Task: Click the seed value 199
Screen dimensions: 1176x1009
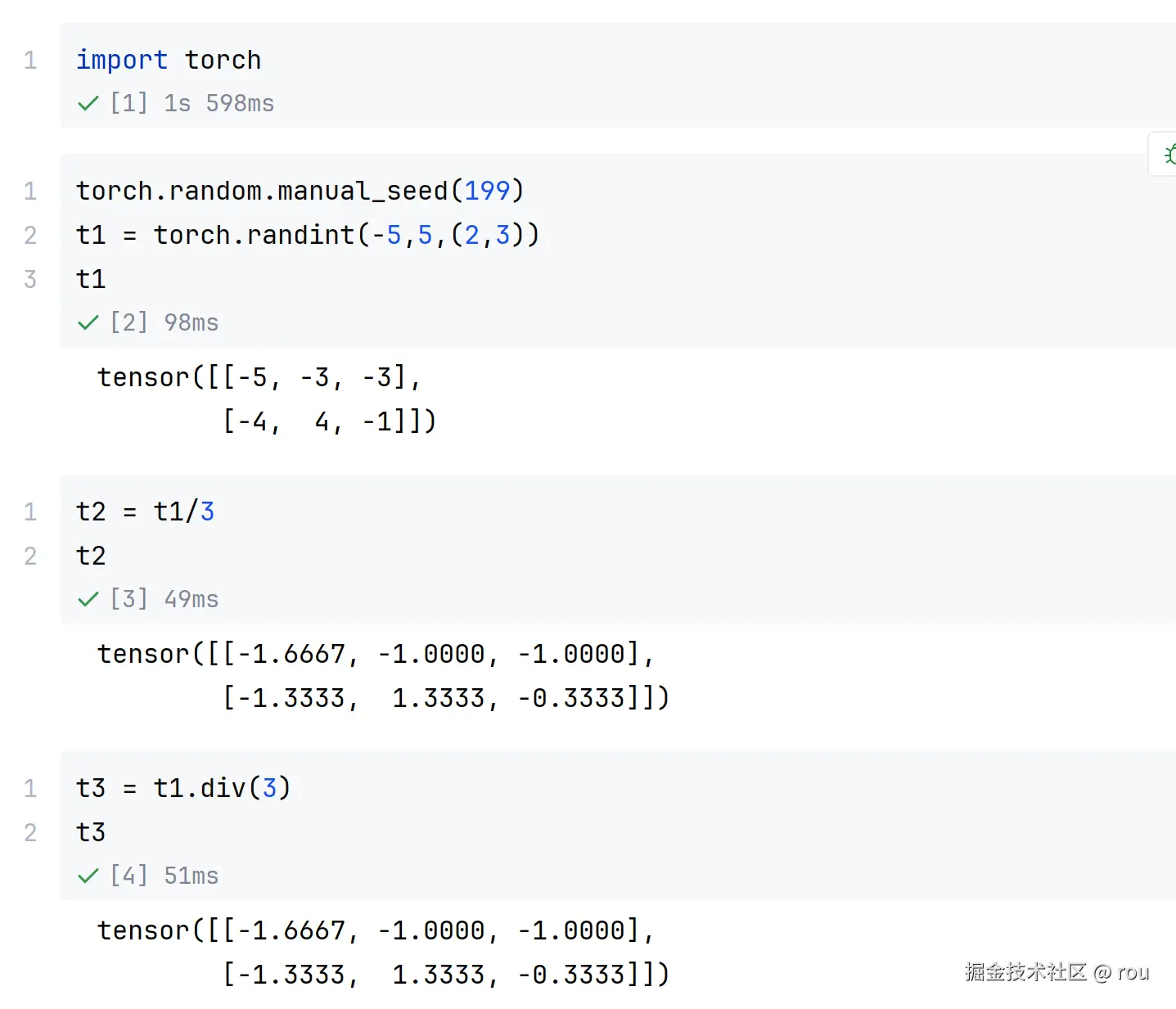Action: 487,191
